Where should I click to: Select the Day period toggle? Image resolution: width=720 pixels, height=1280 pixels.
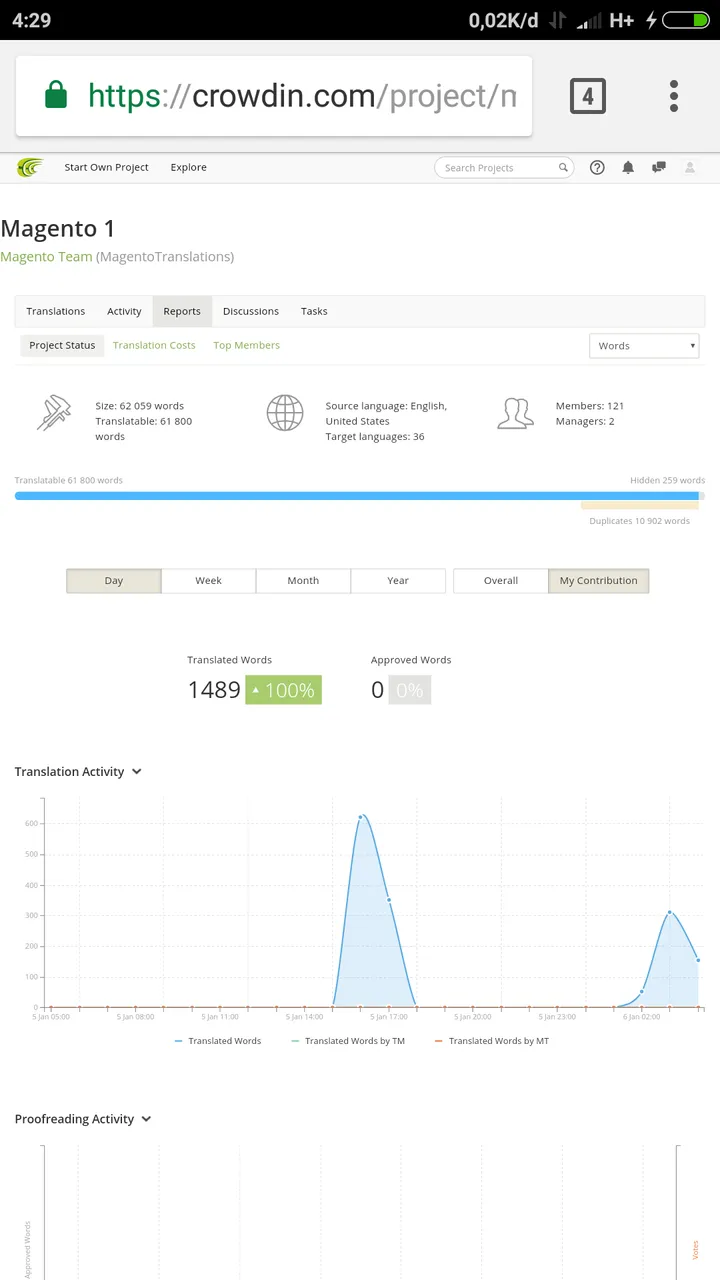click(114, 580)
